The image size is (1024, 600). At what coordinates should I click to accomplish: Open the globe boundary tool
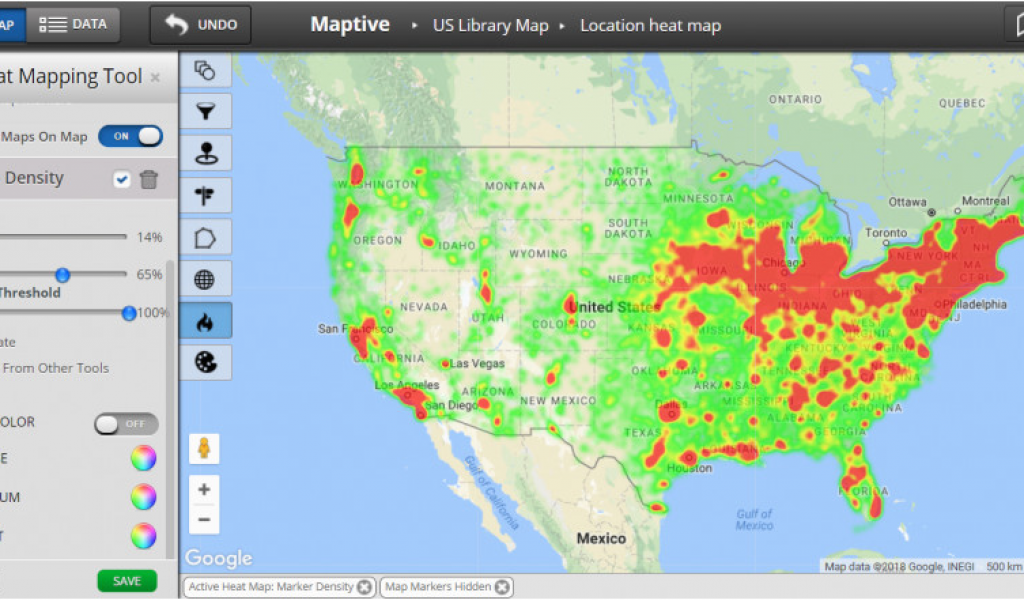tap(205, 279)
